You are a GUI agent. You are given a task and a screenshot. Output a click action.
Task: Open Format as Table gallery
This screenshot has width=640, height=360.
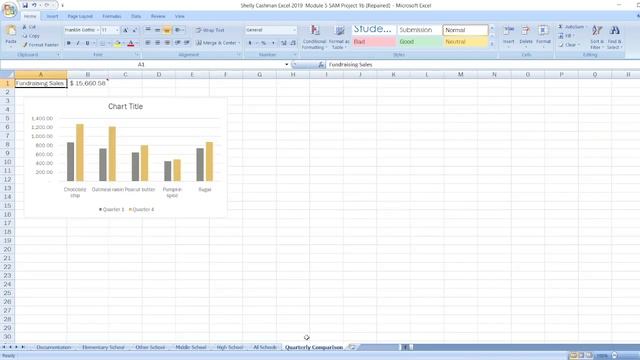click(339, 37)
